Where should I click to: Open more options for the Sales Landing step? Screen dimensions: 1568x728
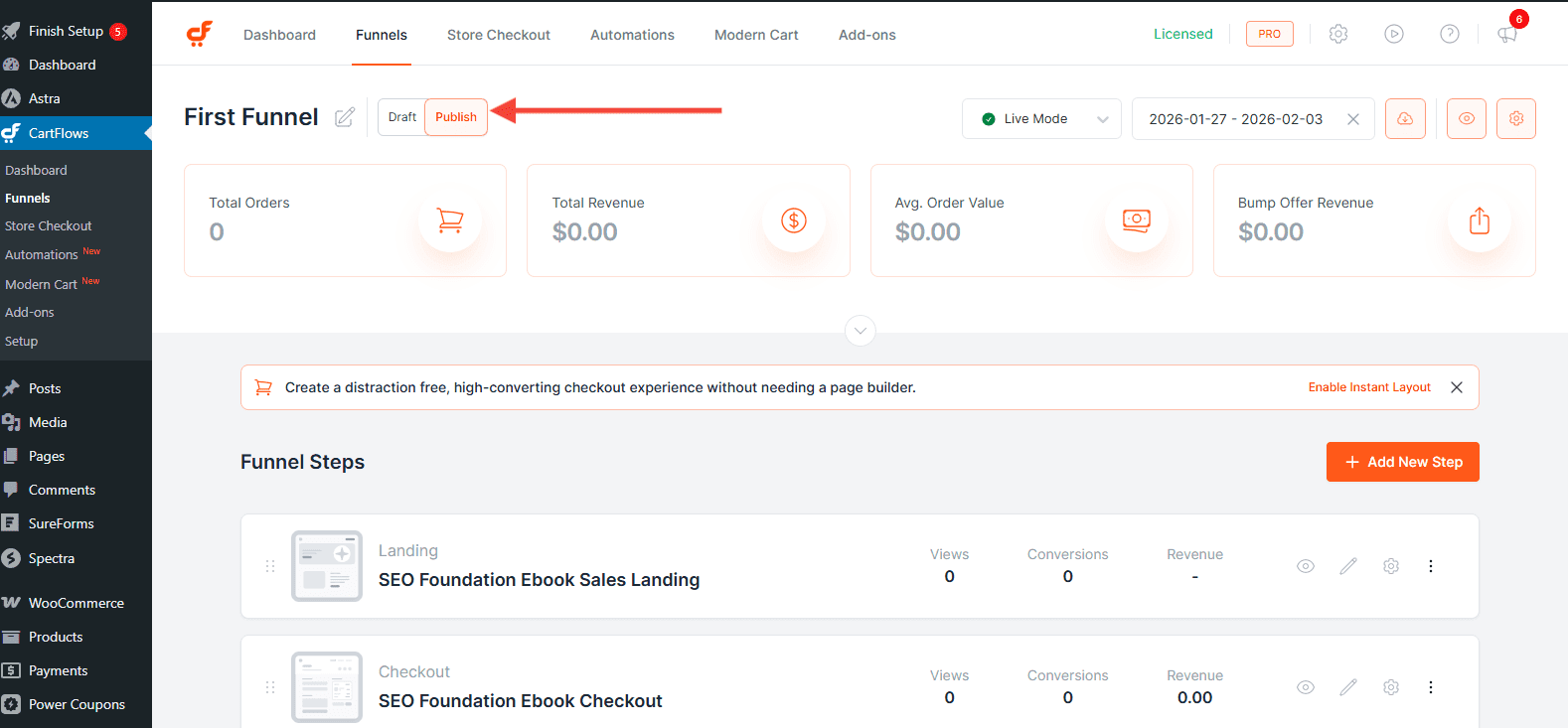coord(1431,566)
